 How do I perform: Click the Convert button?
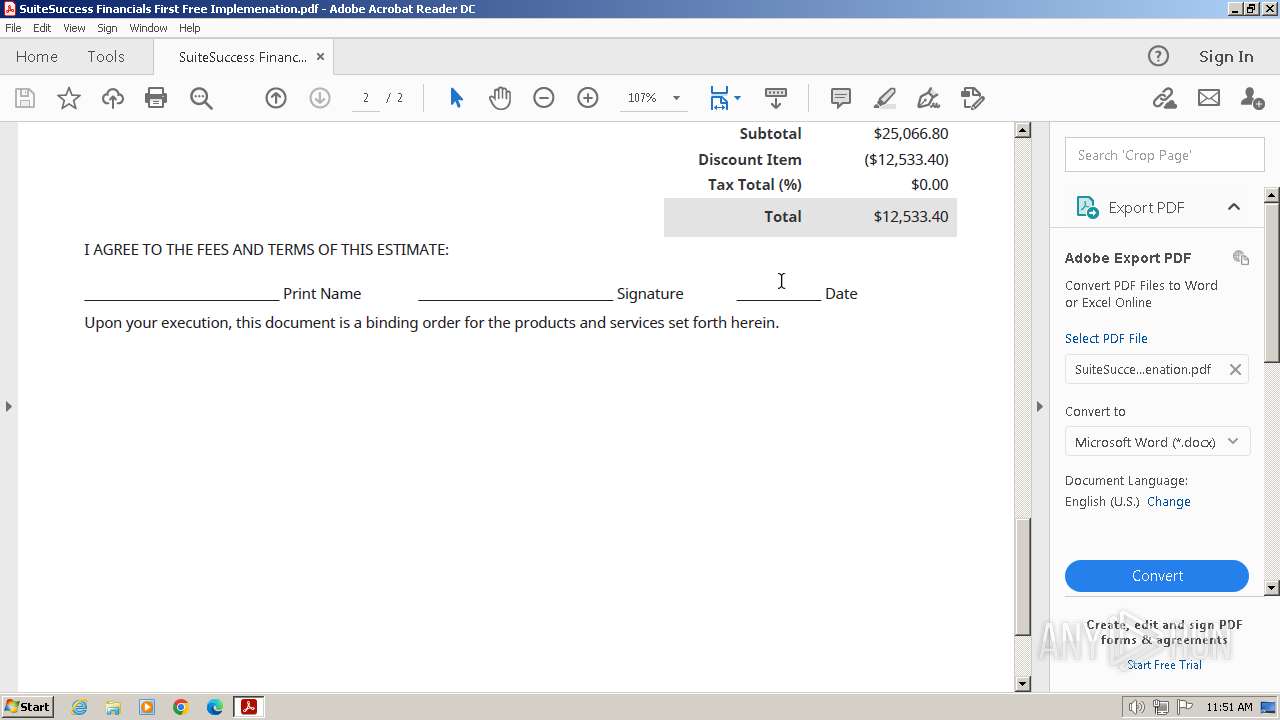coord(1157,576)
